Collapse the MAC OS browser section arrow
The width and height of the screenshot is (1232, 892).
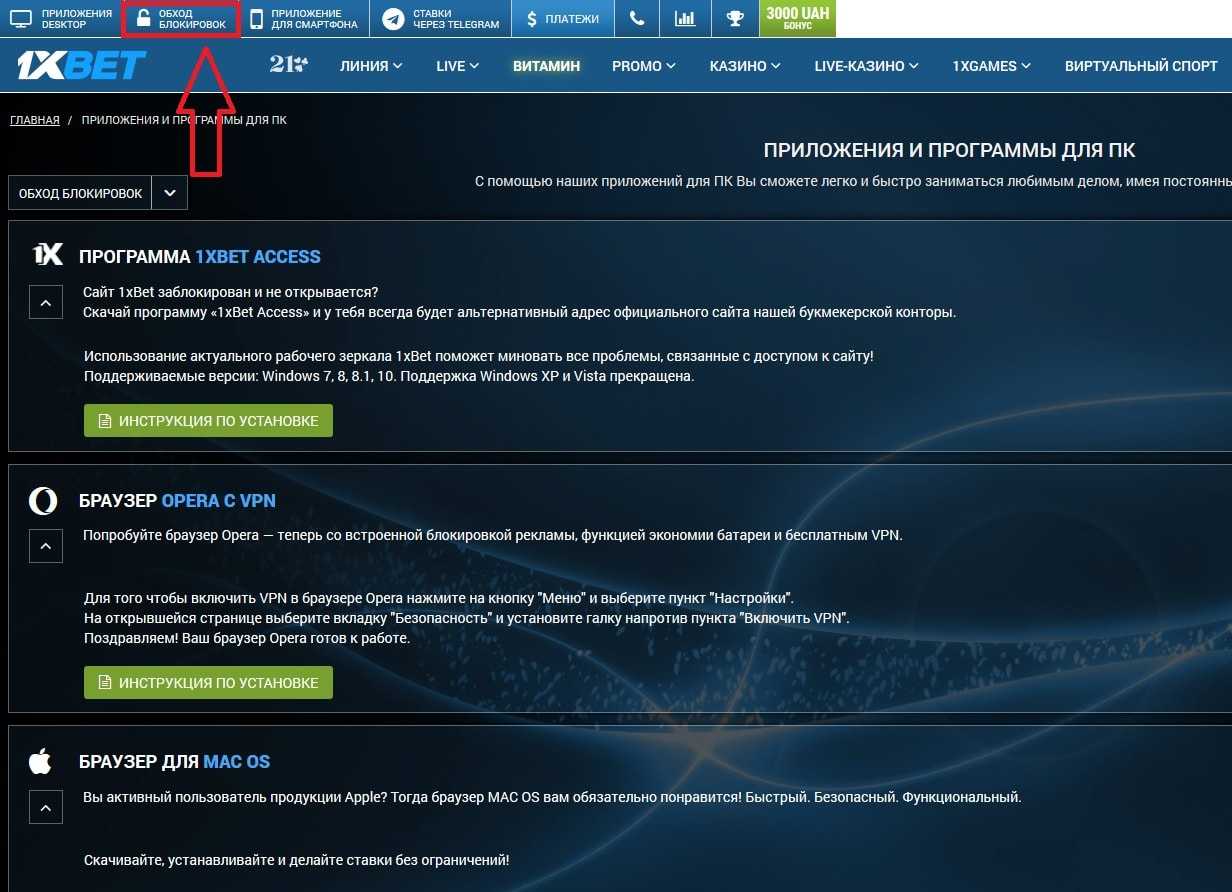(x=46, y=808)
